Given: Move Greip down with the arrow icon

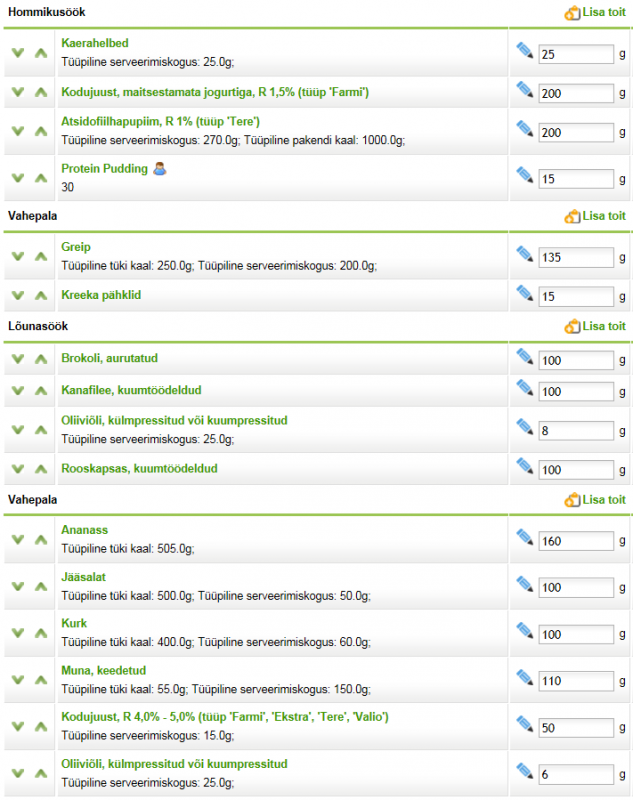Looking at the screenshot, I should 17,256.
